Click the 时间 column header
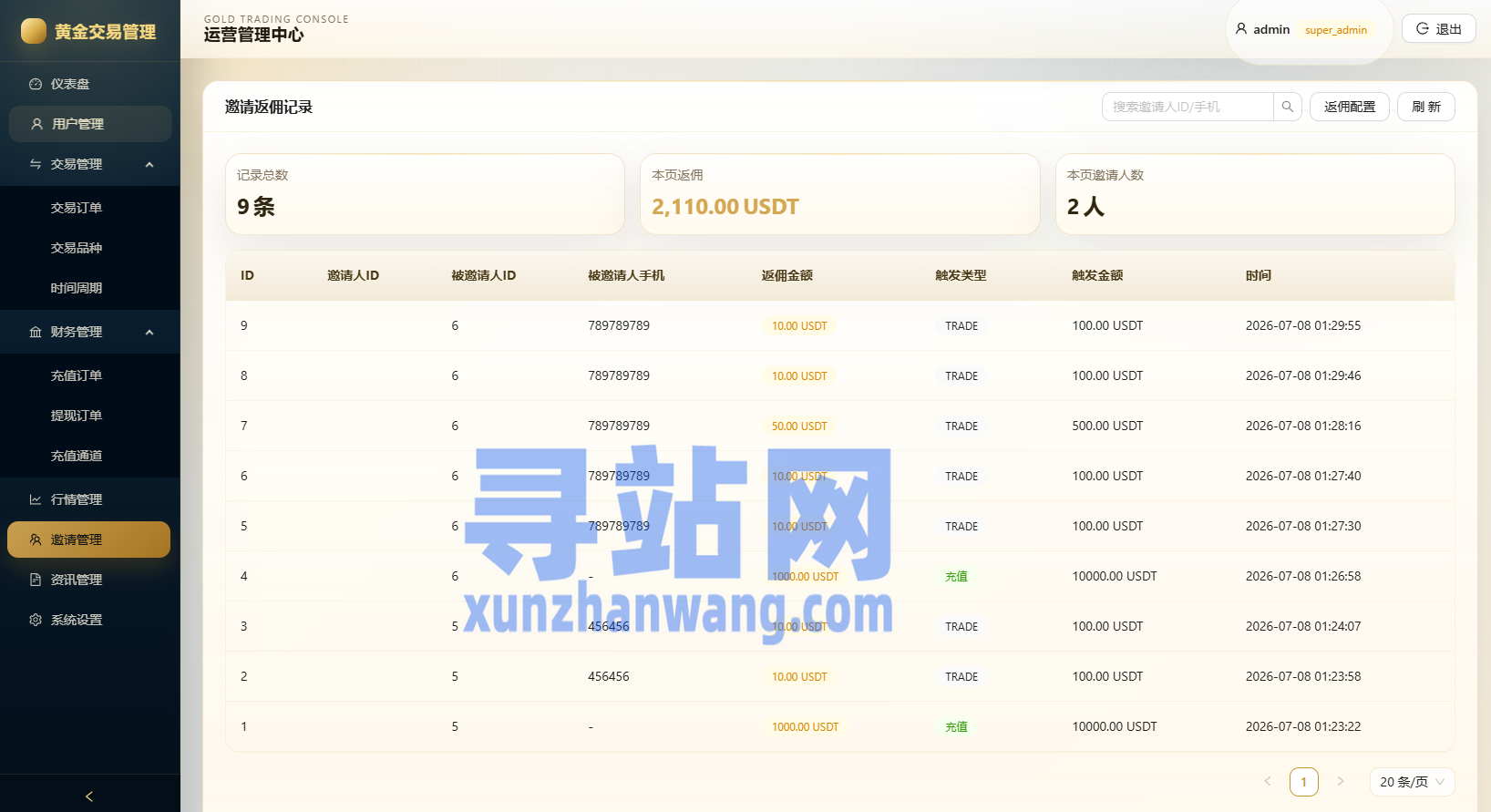Viewport: 1491px width, 812px height. 1259,275
